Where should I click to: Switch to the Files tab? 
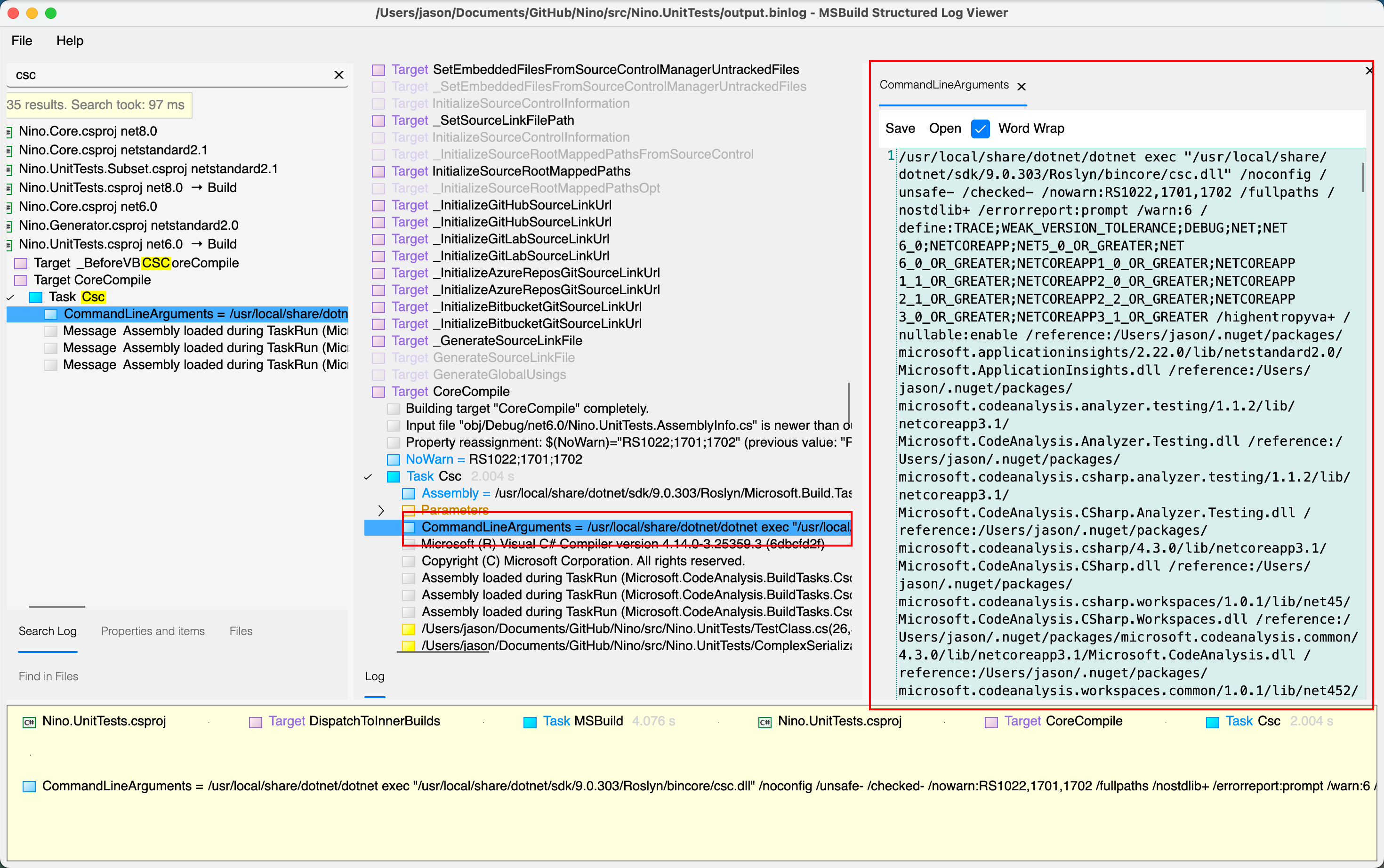(240, 631)
